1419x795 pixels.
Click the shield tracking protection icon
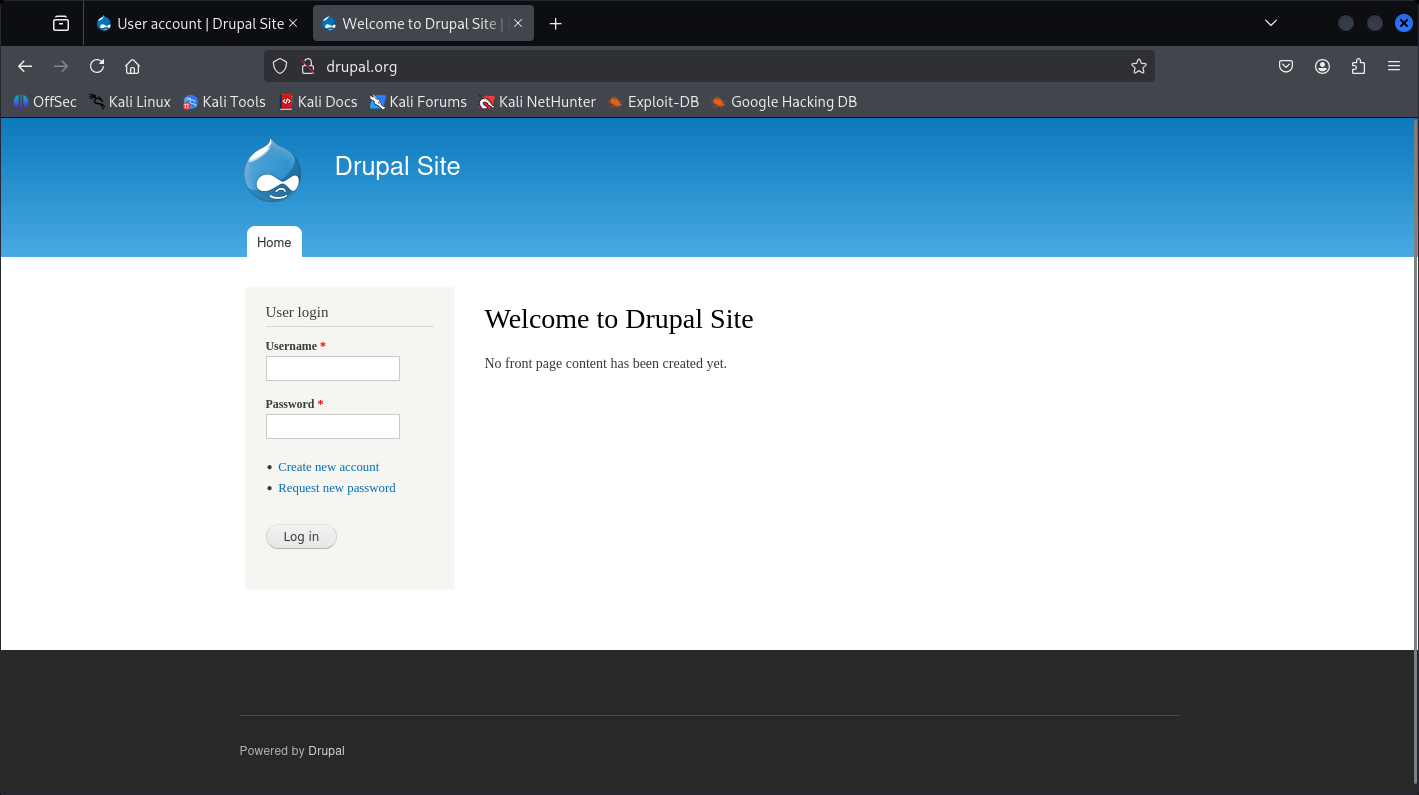point(280,66)
